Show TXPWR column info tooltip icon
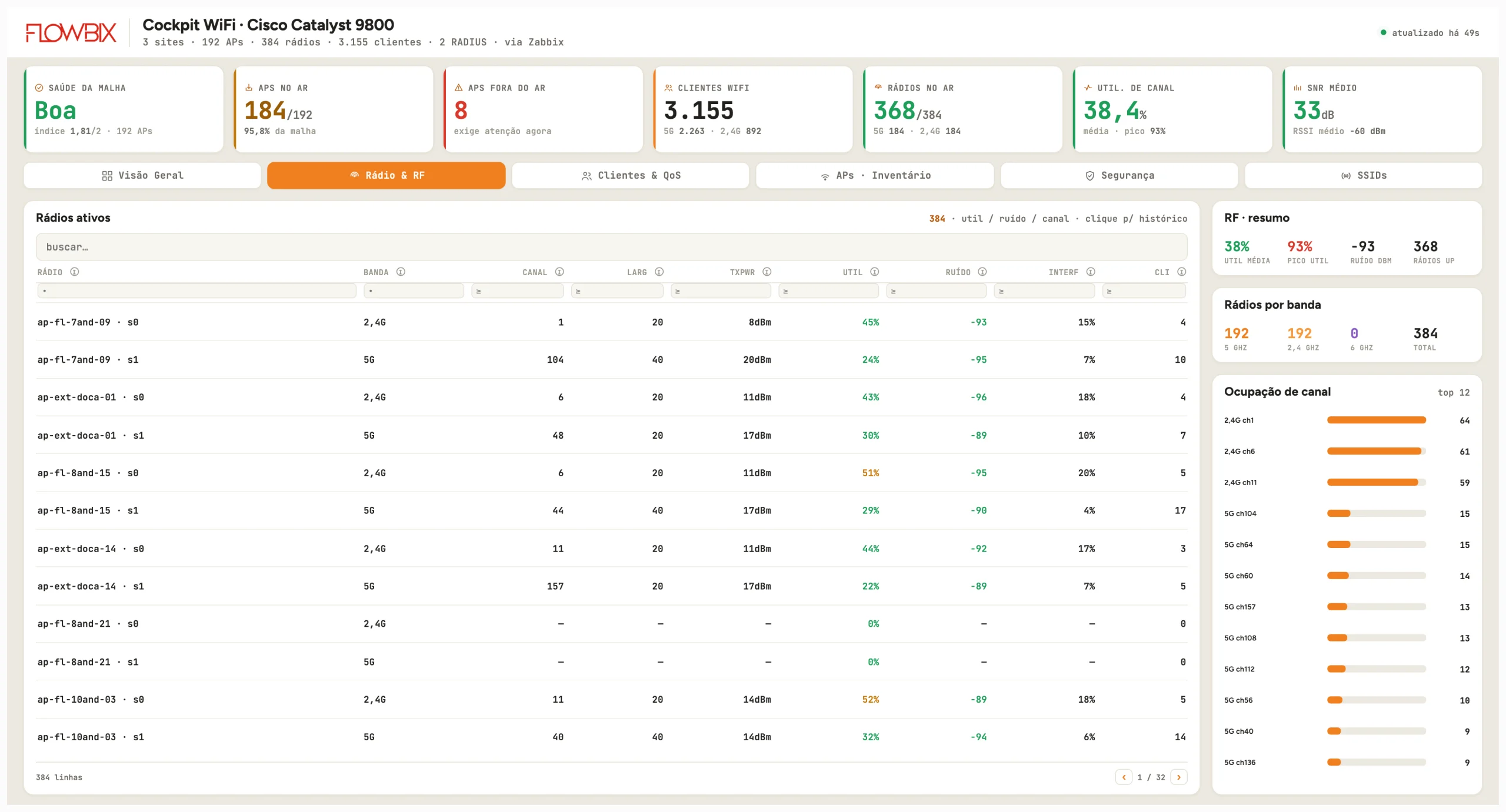Screen dimensions: 1506x812 click(x=767, y=272)
